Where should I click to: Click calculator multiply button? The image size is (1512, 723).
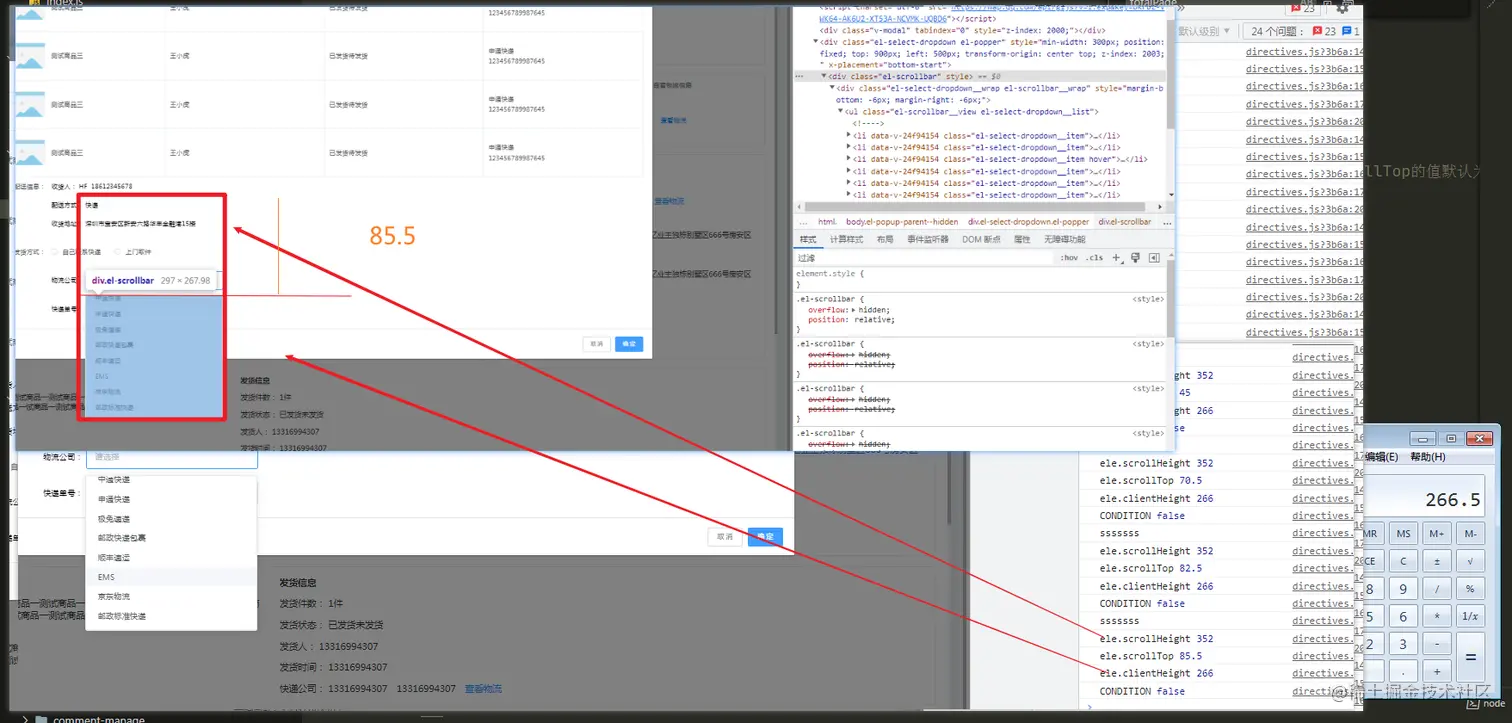(x=1437, y=617)
